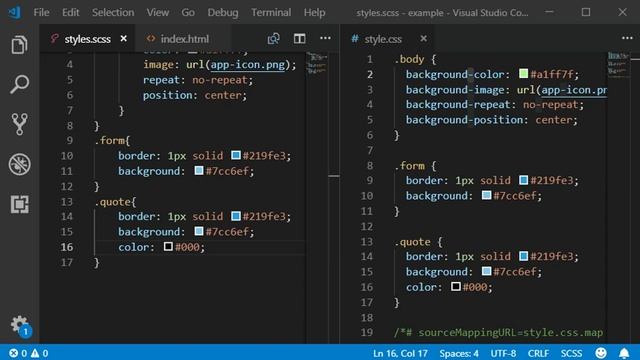The height and width of the screenshot is (360, 640).
Task: Change the encoding via UTF-8
Action: tap(503, 353)
